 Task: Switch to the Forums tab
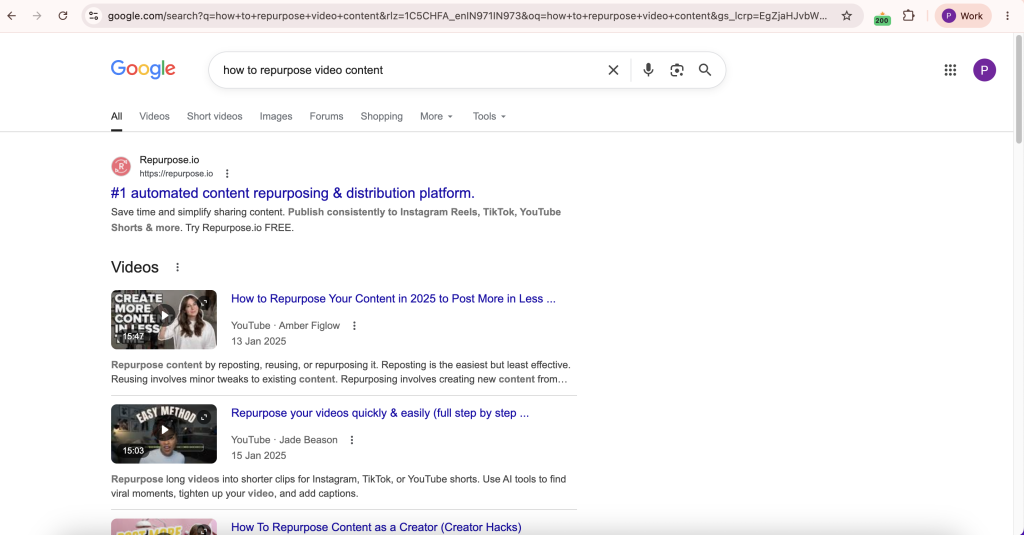coord(326,116)
